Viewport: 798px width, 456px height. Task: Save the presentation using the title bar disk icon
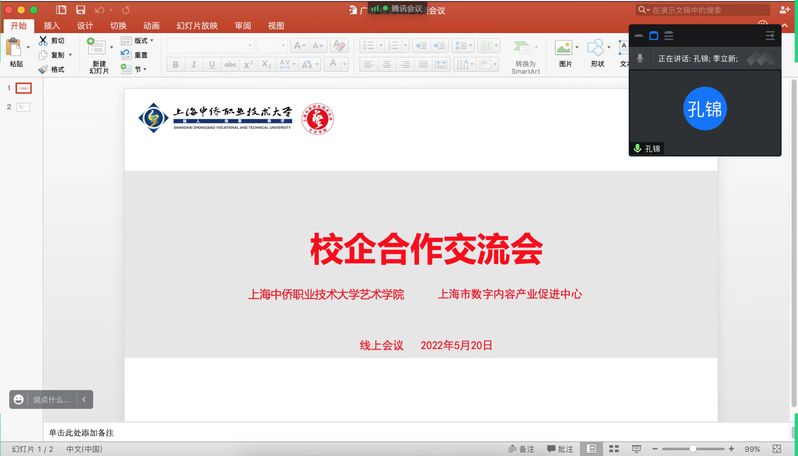click(x=79, y=9)
